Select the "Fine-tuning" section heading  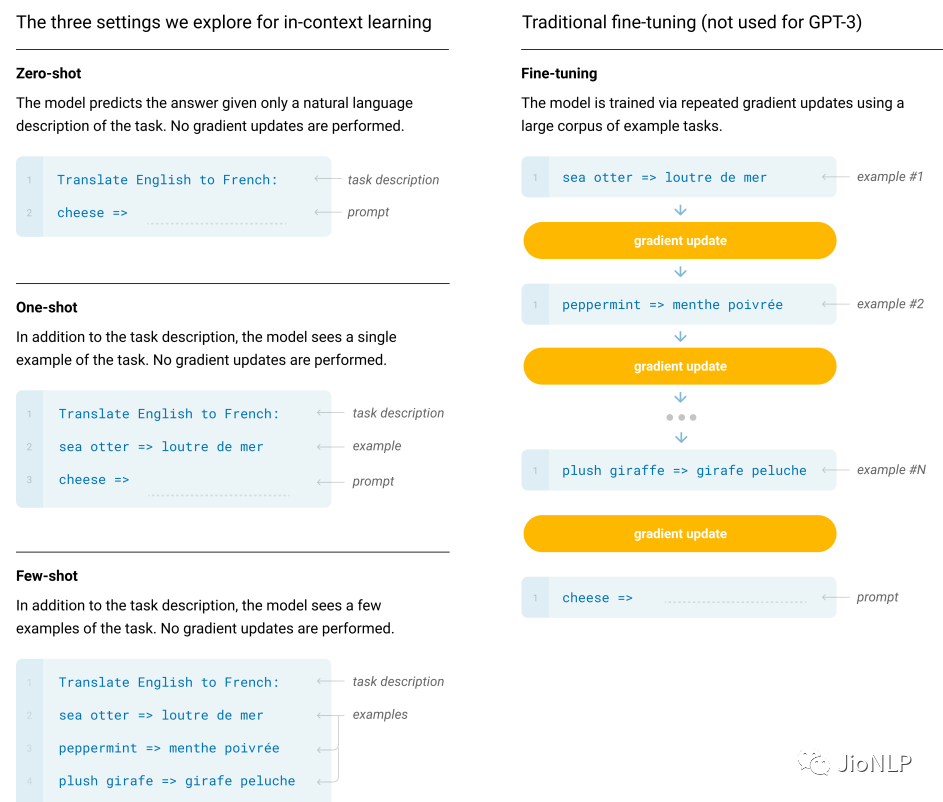tap(559, 74)
